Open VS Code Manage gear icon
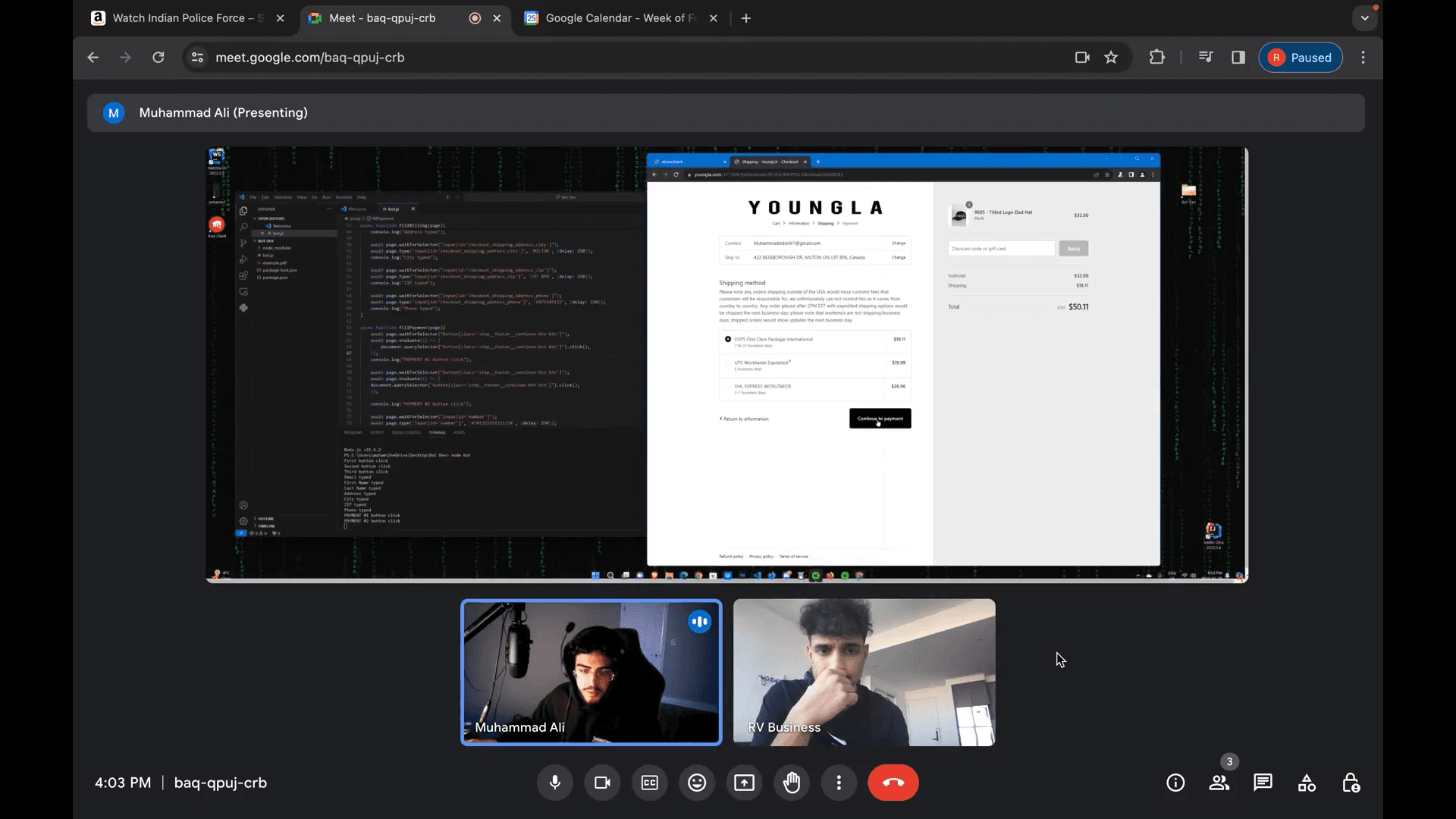1456x819 pixels. click(x=243, y=521)
